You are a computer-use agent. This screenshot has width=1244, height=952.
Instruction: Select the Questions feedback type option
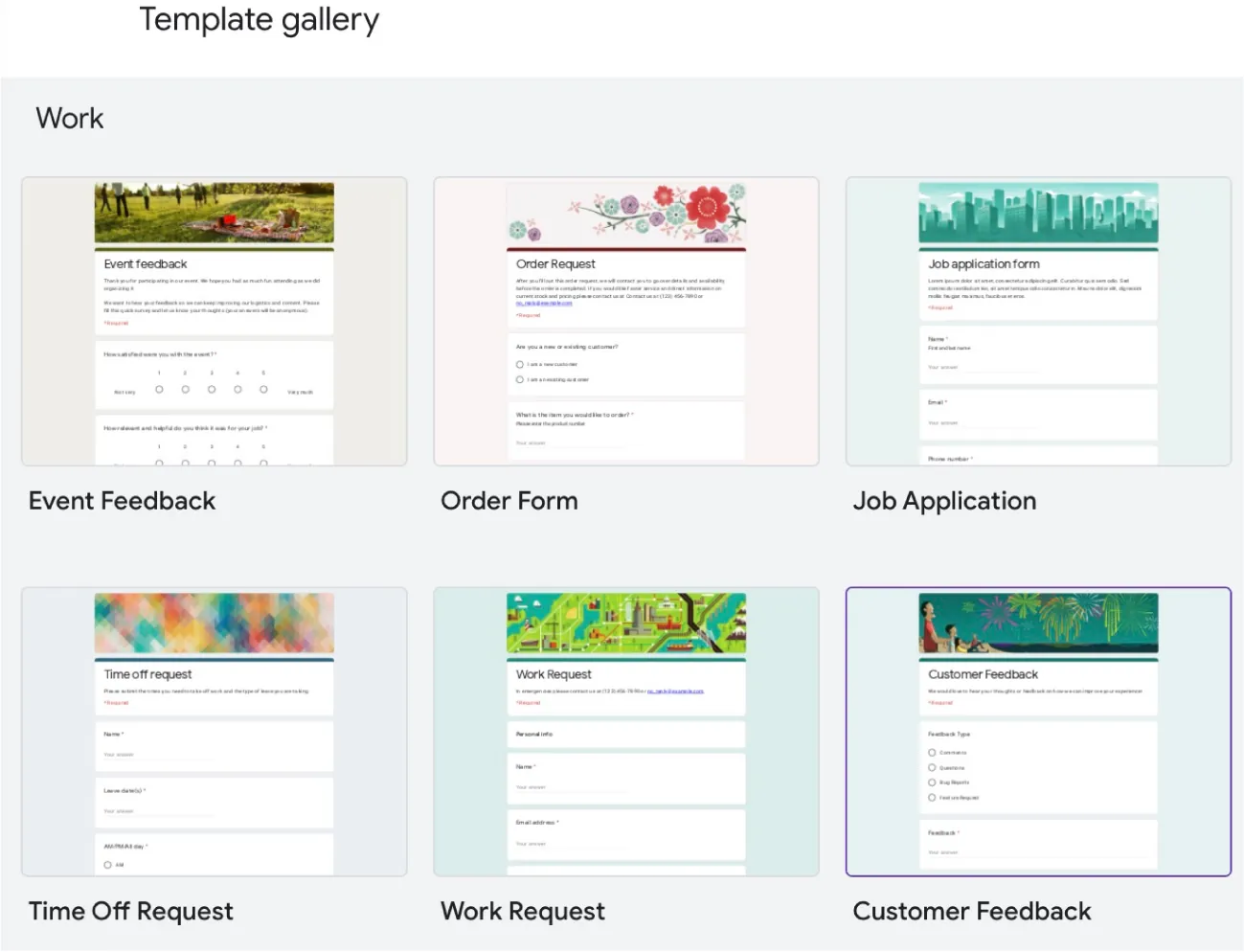pos(932,767)
